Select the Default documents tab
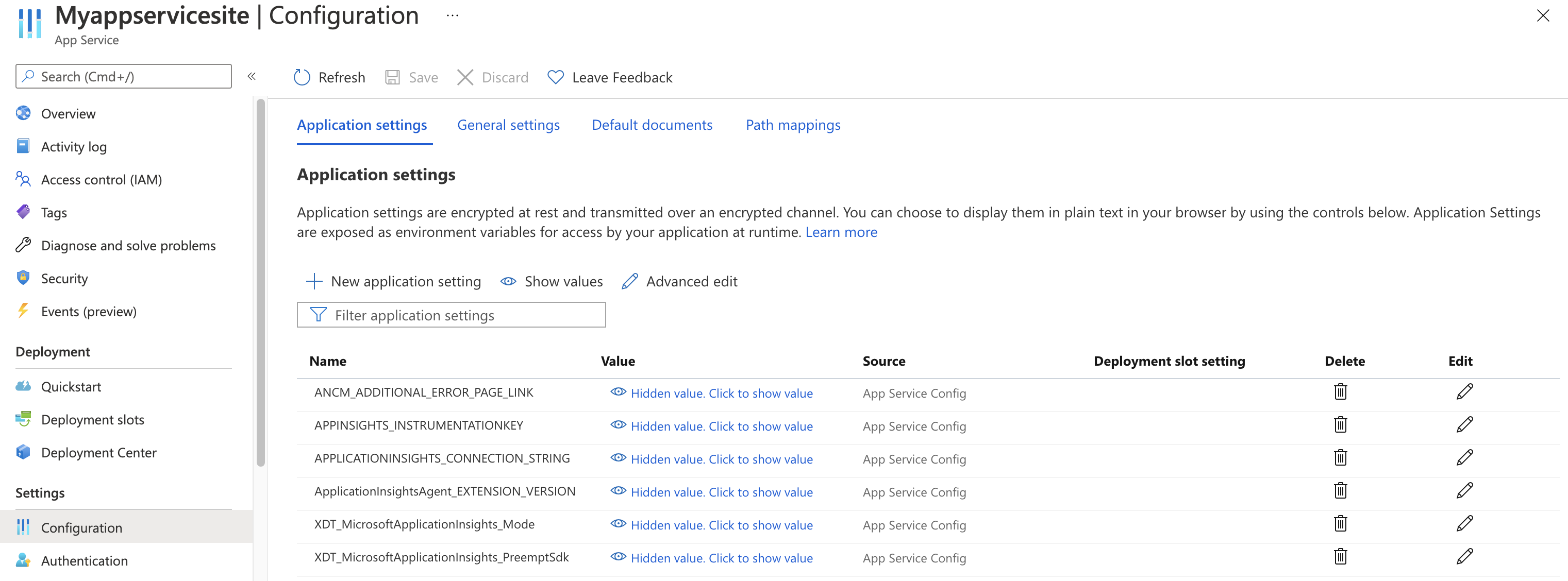 pos(651,124)
